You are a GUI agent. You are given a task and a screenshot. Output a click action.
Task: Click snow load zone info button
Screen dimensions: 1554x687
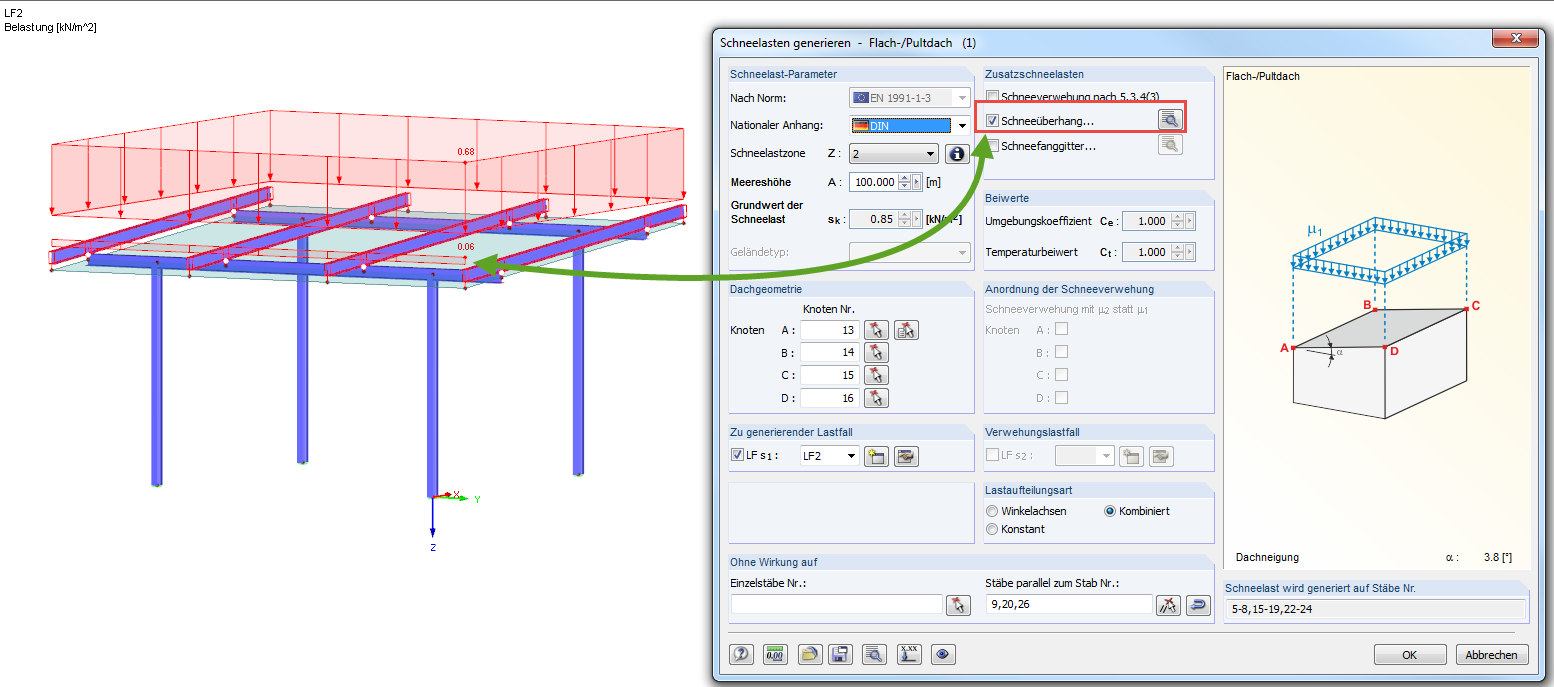coord(956,154)
